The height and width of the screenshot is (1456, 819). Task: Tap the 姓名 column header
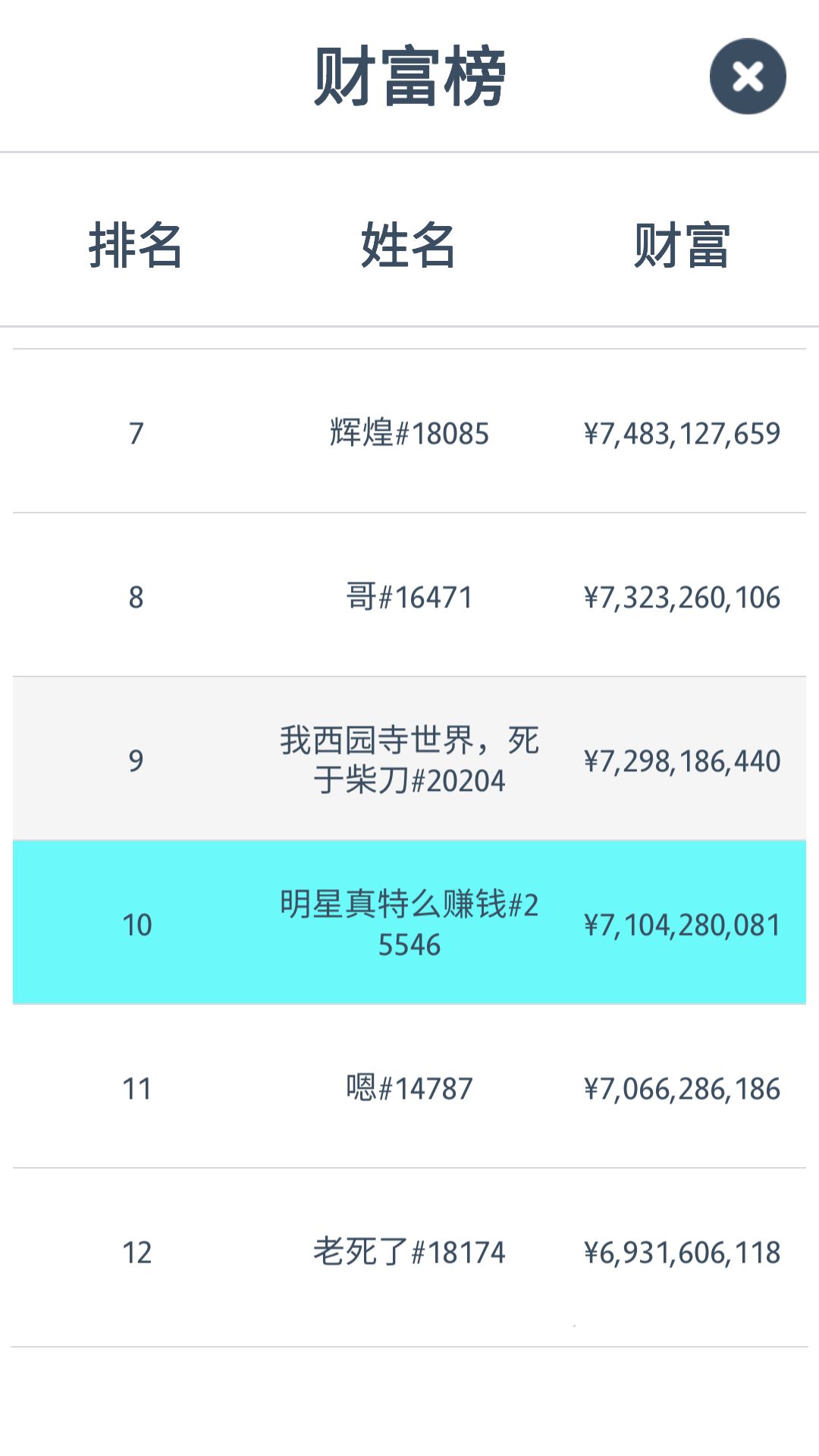coord(409,245)
